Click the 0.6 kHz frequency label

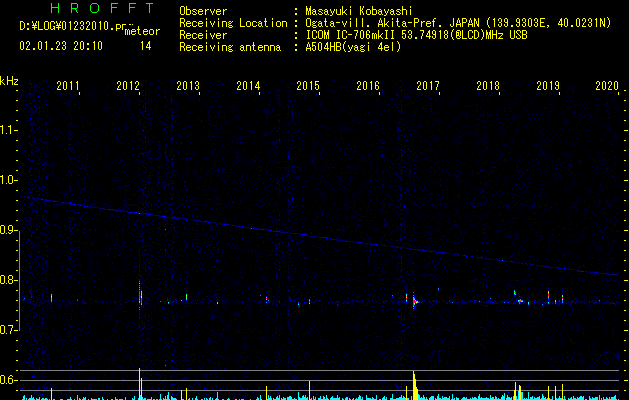click(x=8, y=380)
